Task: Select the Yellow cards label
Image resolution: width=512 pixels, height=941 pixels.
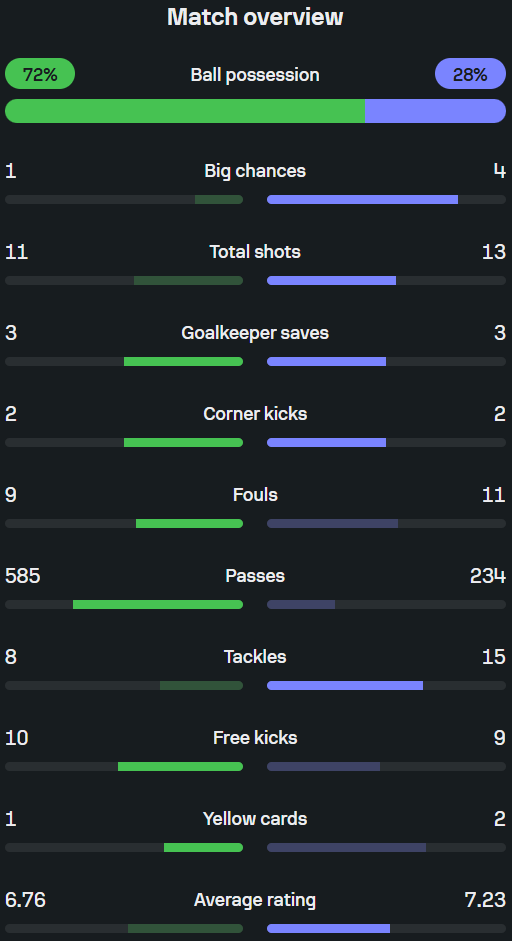Action: pos(255,819)
